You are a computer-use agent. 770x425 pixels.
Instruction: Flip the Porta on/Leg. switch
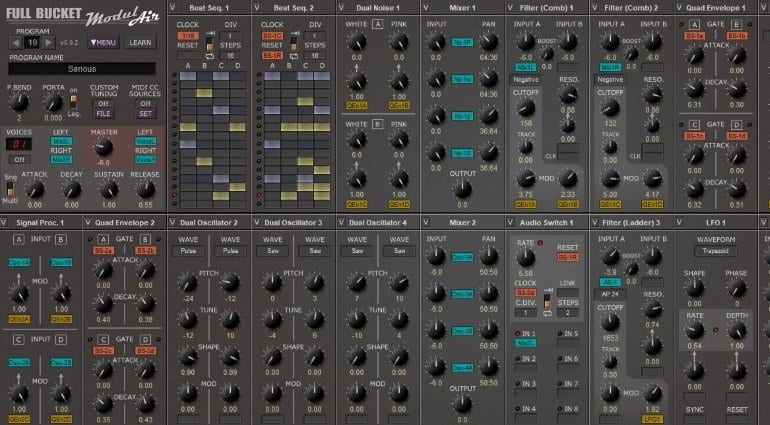[x=74, y=102]
